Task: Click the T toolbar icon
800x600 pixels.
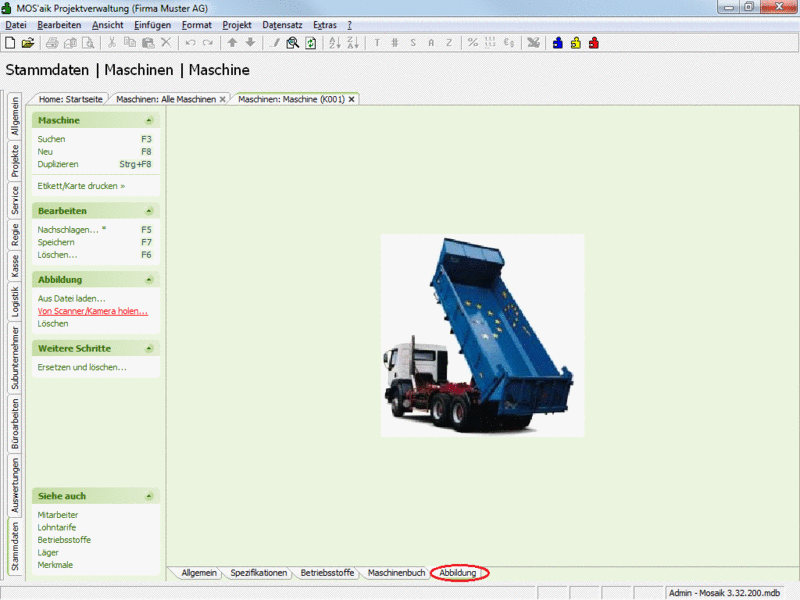Action: coord(377,43)
